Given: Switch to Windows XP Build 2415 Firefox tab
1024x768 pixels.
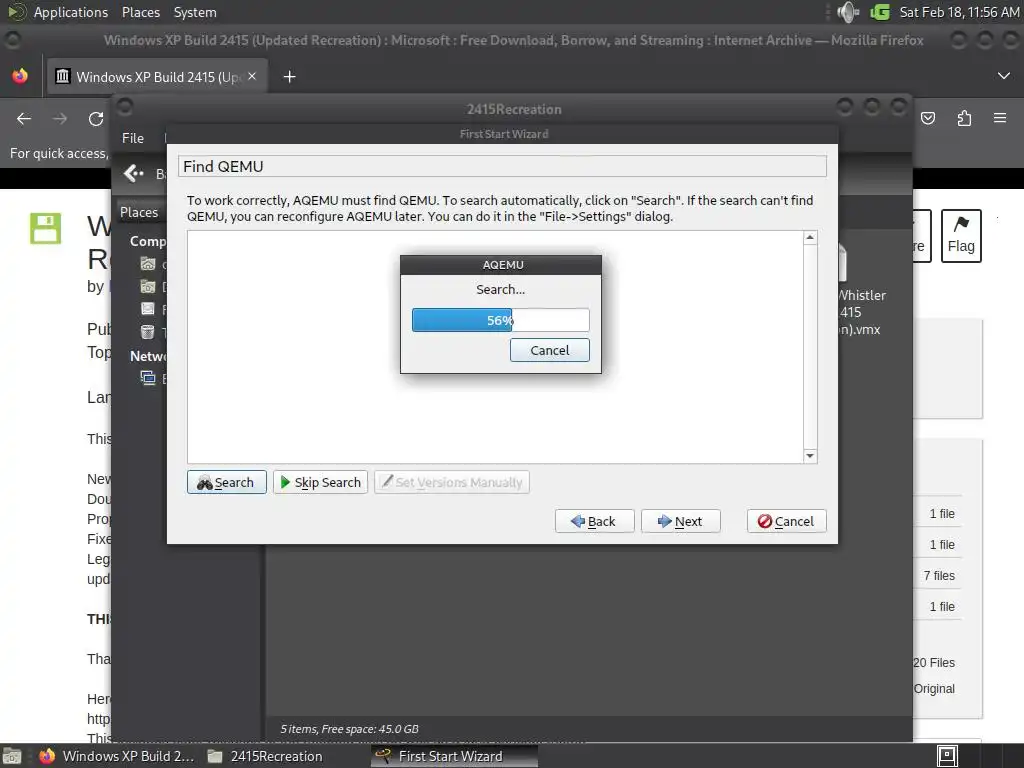Looking at the screenshot, I should [x=157, y=77].
